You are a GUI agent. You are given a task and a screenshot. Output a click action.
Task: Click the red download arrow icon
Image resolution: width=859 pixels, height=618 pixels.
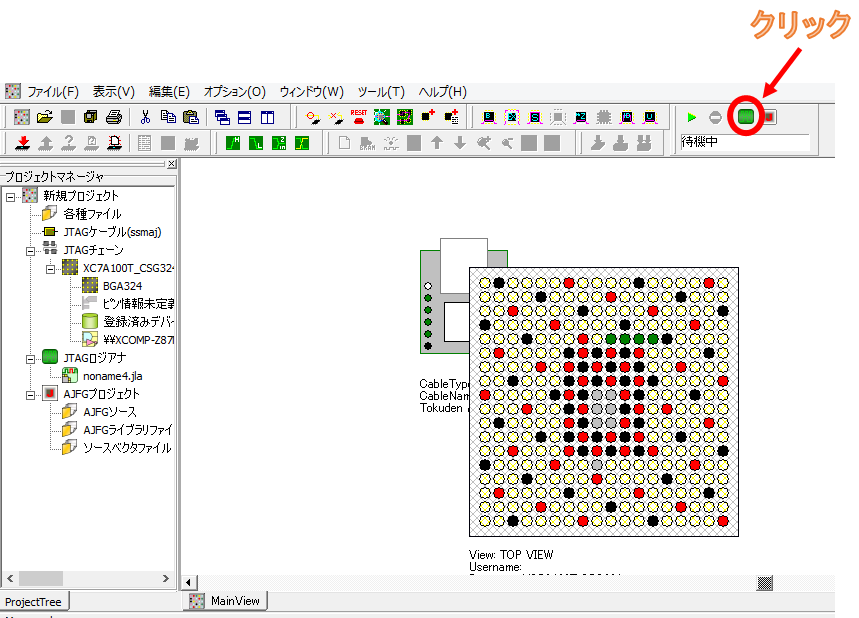tap(22, 143)
